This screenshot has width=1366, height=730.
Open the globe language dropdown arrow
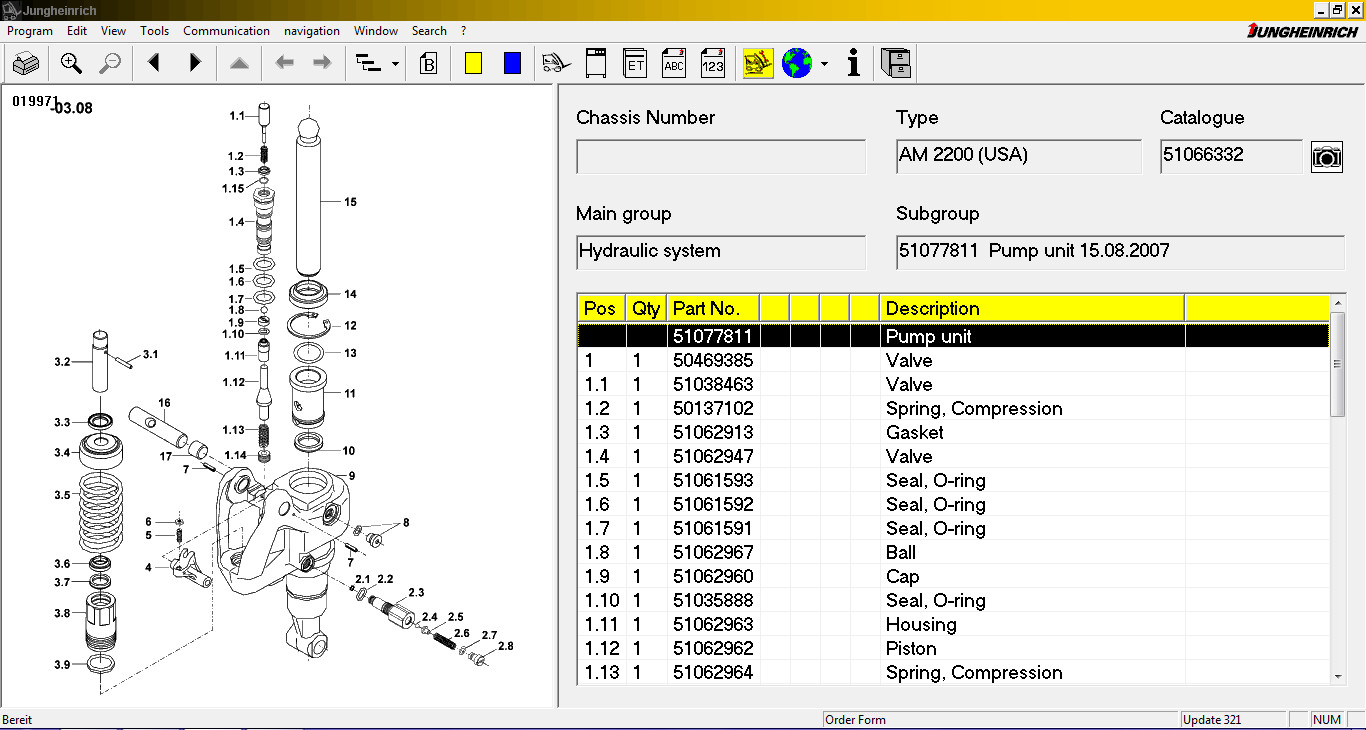click(x=824, y=64)
